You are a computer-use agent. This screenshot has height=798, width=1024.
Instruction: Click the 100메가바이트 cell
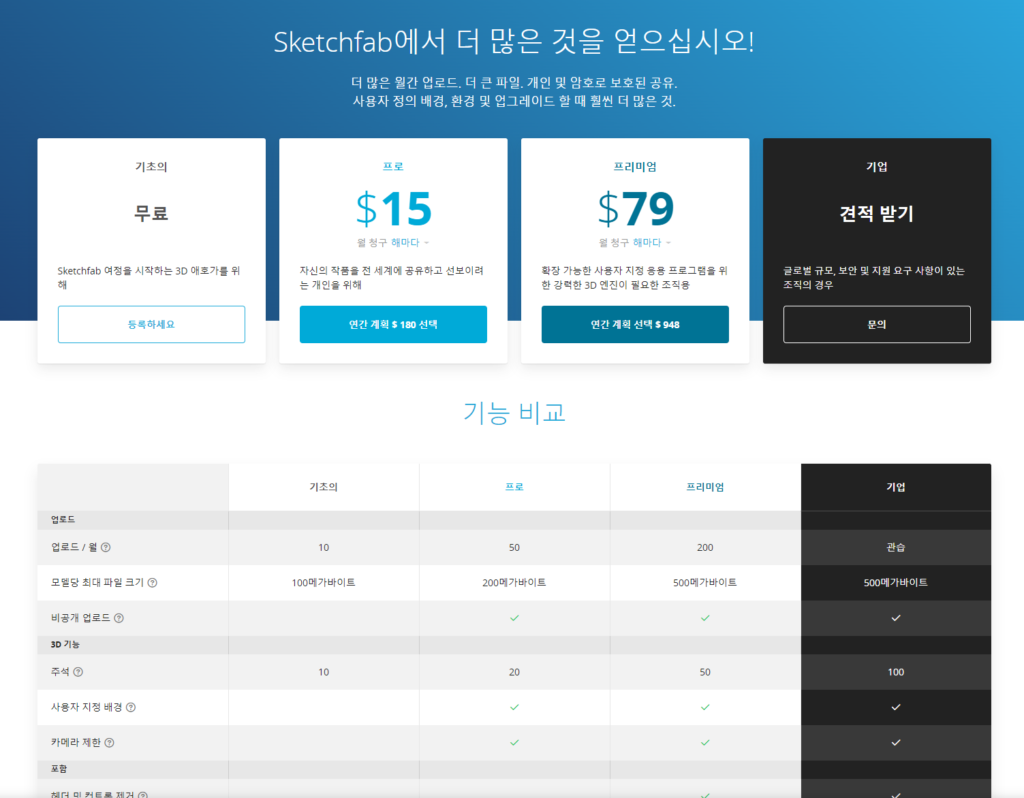324,583
